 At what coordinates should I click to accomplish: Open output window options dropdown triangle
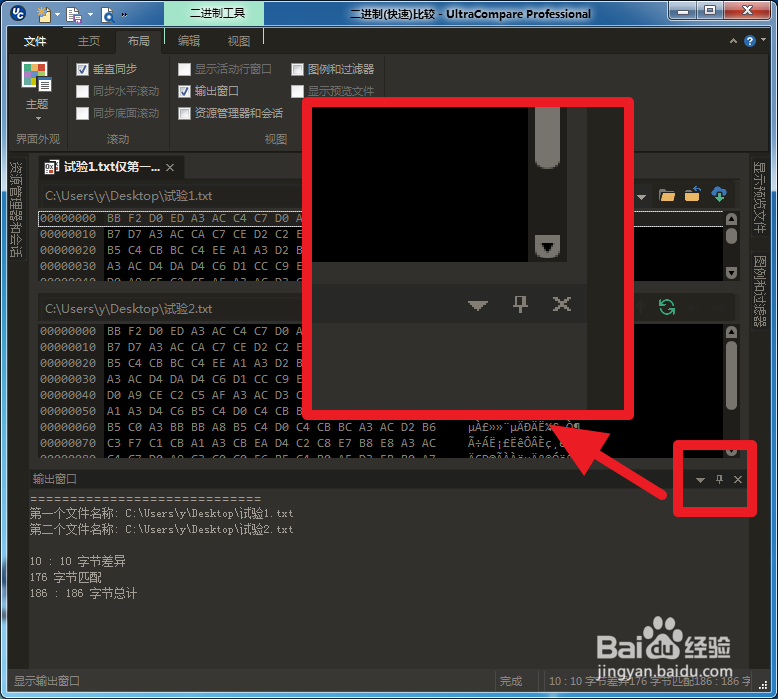(x=700, y=480)
